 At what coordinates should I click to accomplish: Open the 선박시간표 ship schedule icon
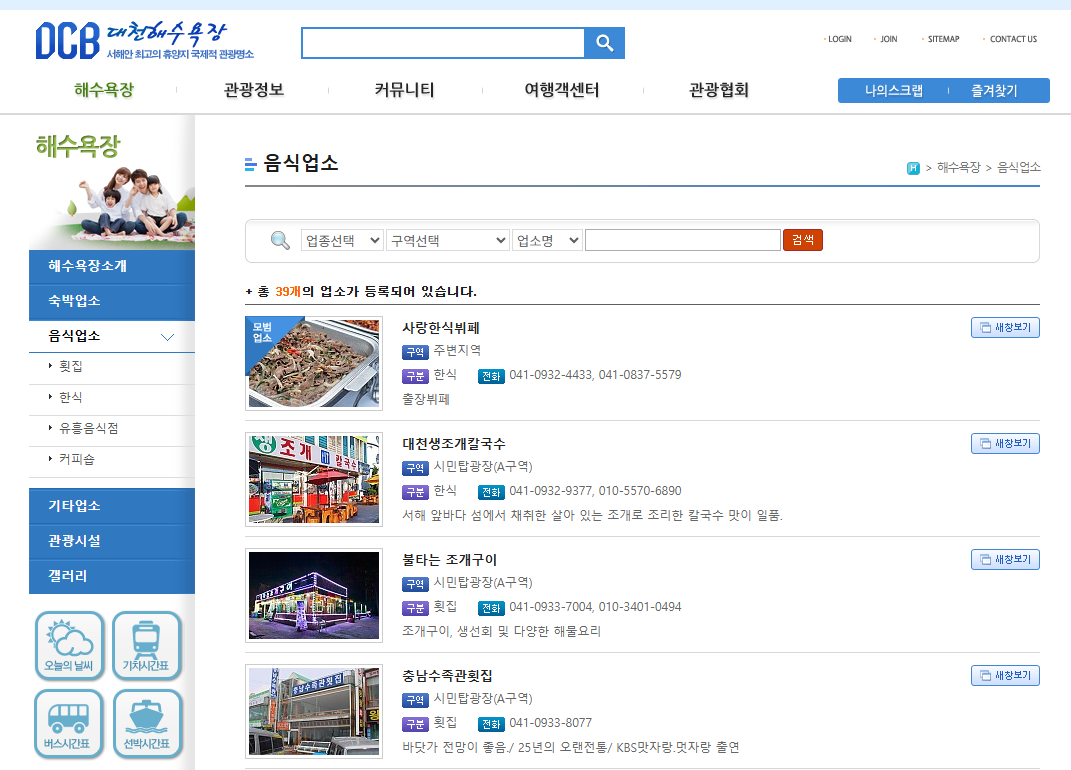pyautogui.click(x=148, y=722)
